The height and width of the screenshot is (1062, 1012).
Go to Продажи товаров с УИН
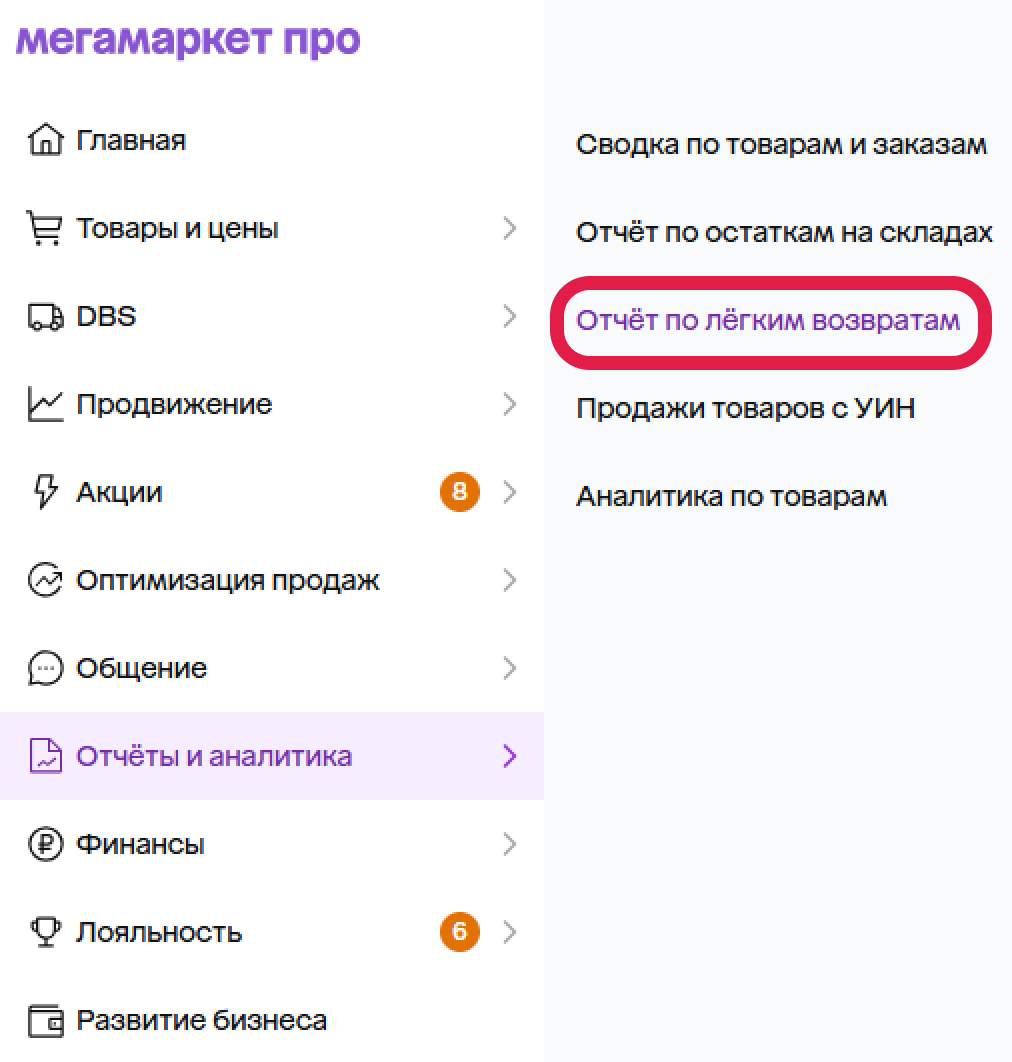tap(746, 408)
